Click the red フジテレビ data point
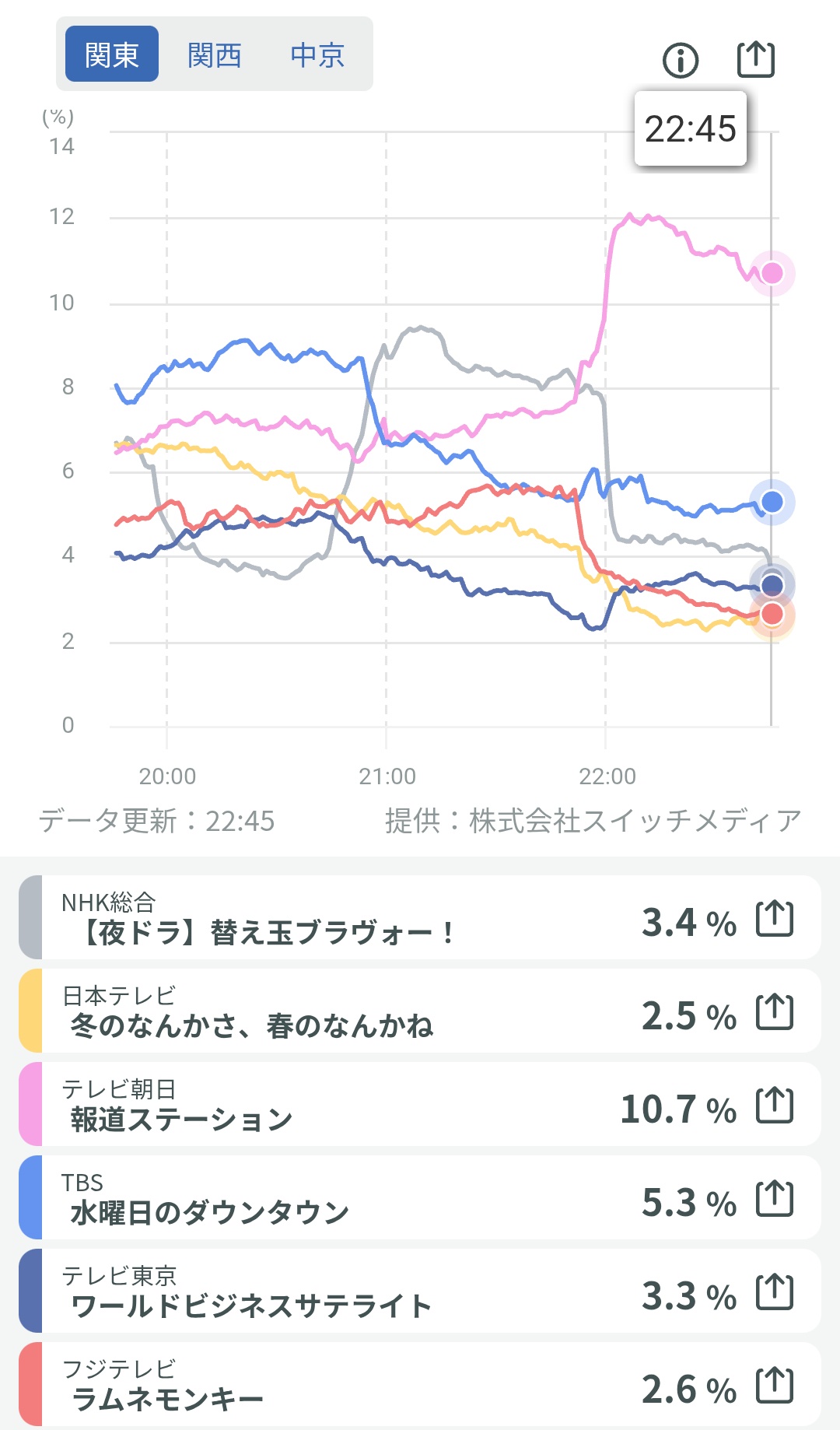The height and width of the screenshot is (1430, 840). pyautogui.click(x=772, y=615)
